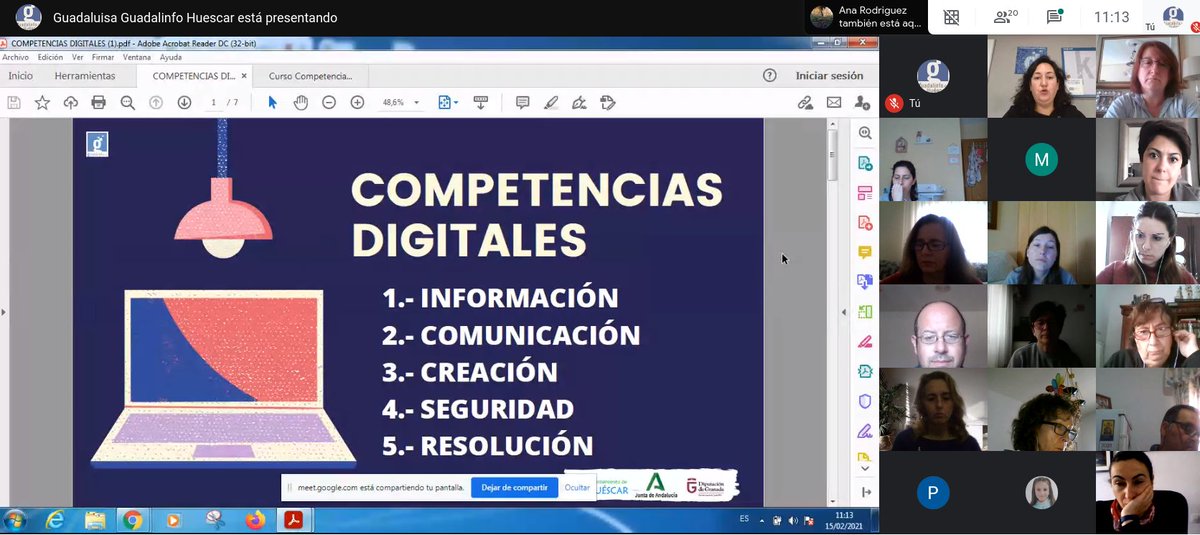
Task: Click the taskbar clock 11:13
Action: tap(845, 520)
